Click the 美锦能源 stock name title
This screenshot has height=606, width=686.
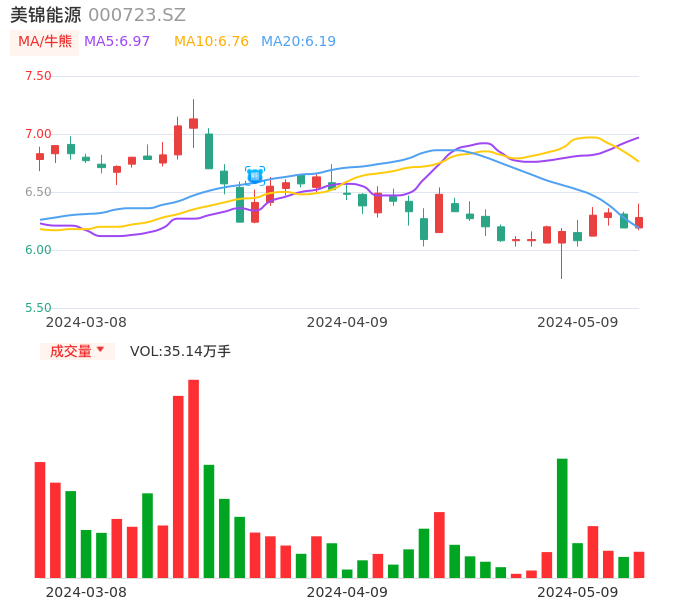(46, 15)
